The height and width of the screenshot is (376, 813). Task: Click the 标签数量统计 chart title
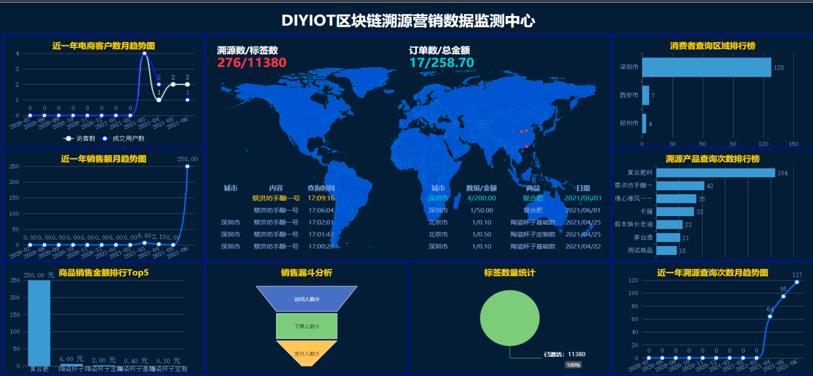[510, 272]
